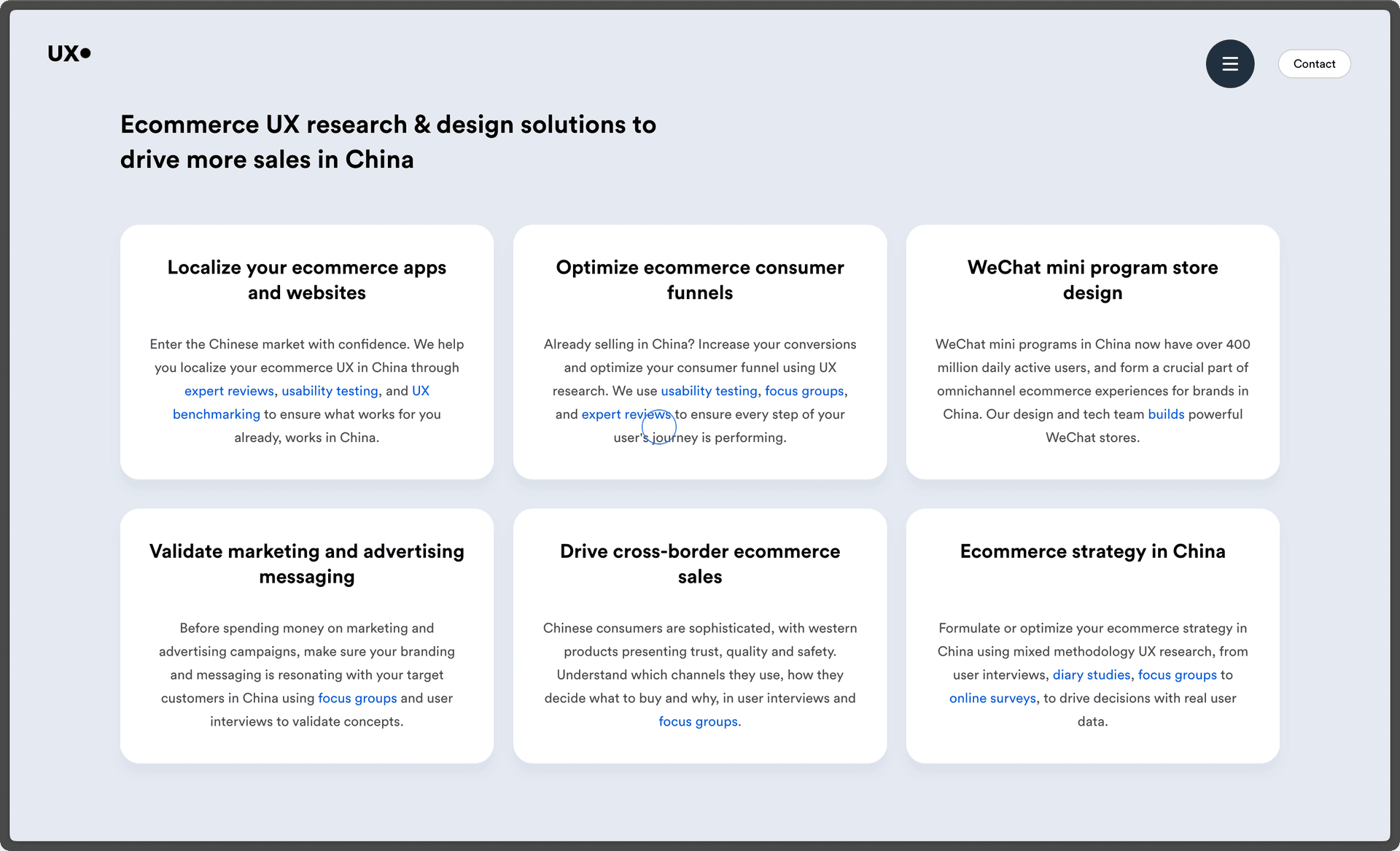Click the Ecommerce strategy in China heading
Image resolution: width=1400 pixels, height=851 pixels.
(1092, 551)
